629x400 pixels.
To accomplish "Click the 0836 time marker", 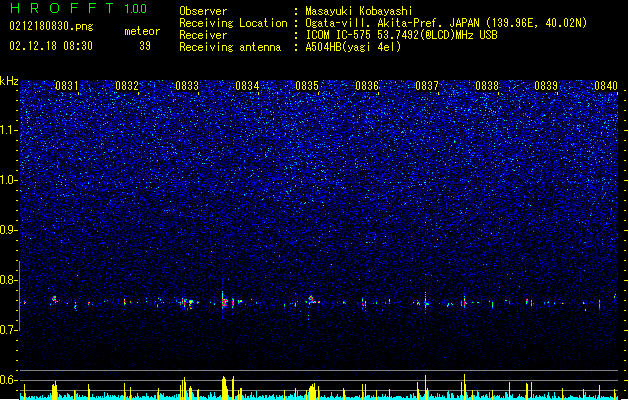I will [367, 86].
